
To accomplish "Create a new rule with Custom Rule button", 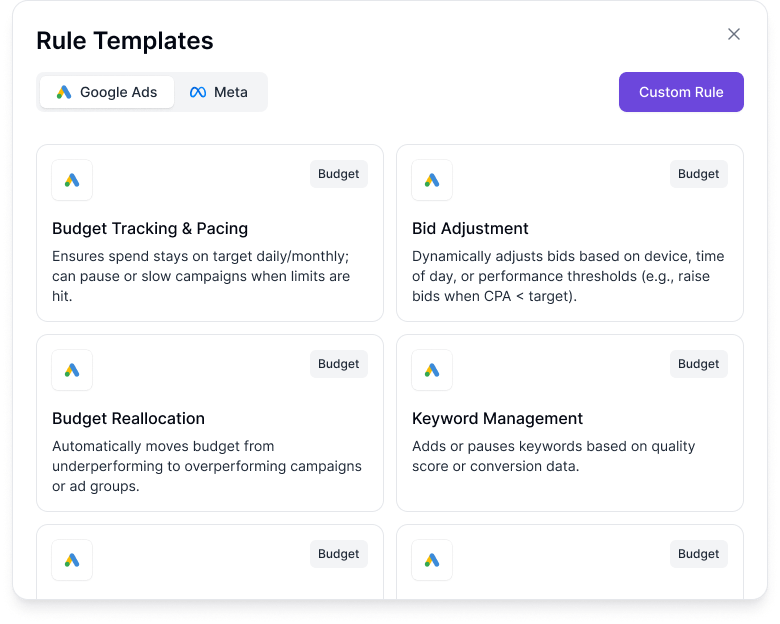I will click(x=681, y=92).
